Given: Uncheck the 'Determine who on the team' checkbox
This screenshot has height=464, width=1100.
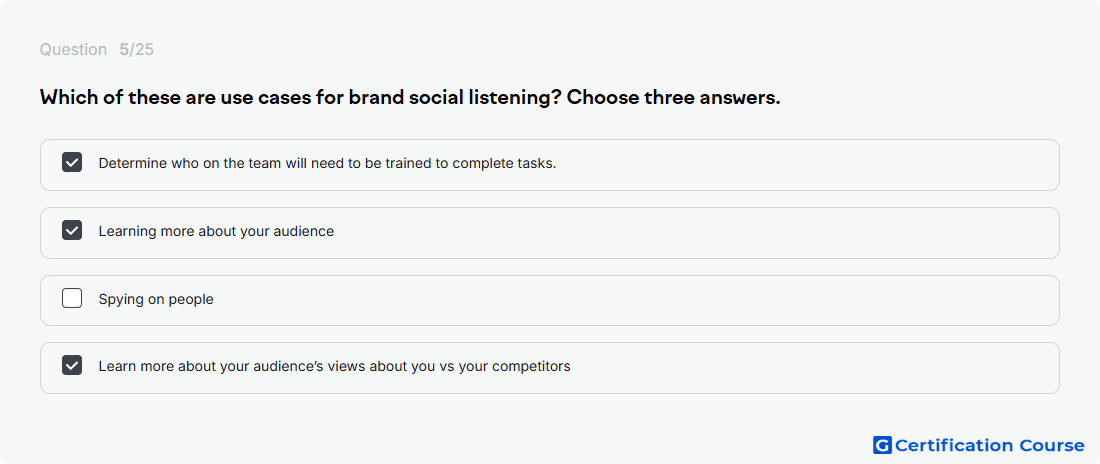Looking at the screenshot, I should point(72,163).
